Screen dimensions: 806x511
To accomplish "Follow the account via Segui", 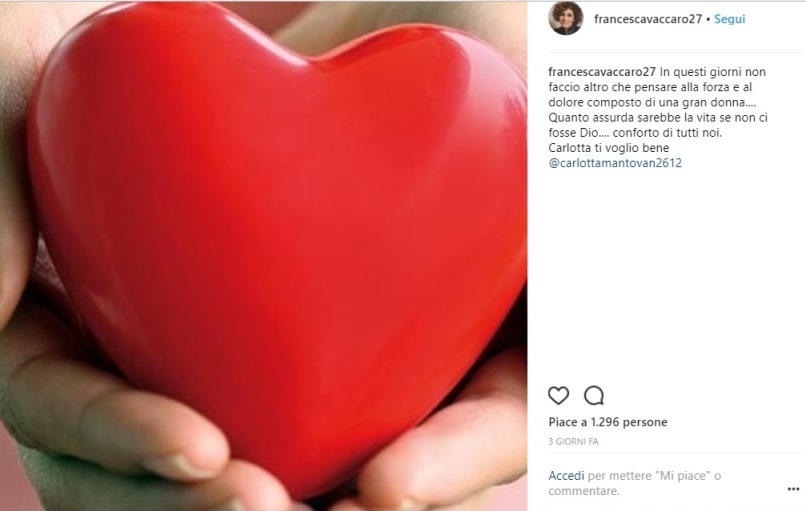I will pos(729,19).
